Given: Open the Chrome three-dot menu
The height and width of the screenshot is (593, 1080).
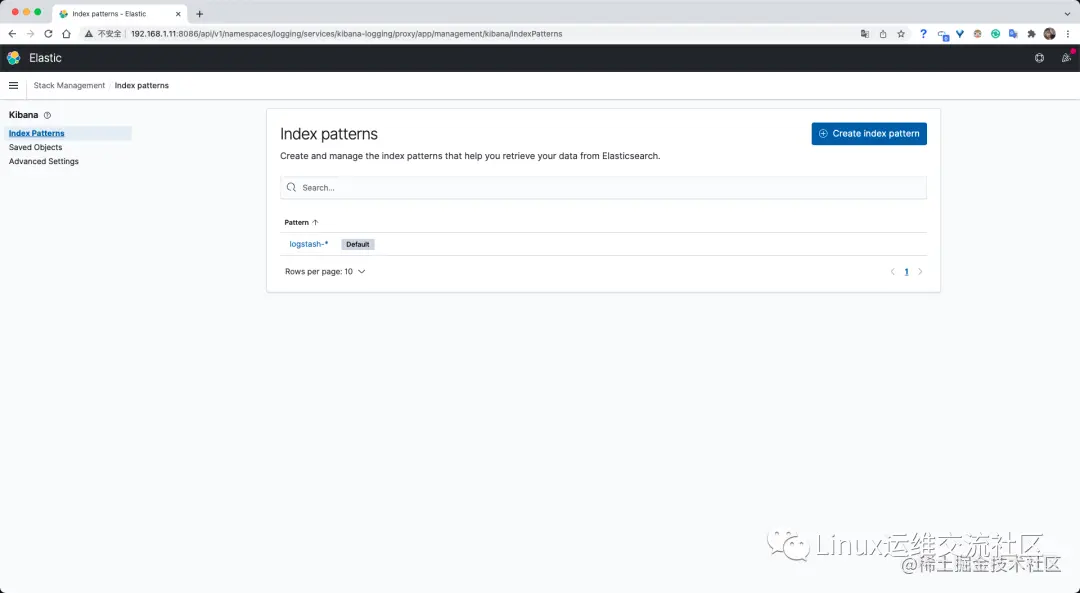Looking at the screenshot, I should [x=1068, y=34].
